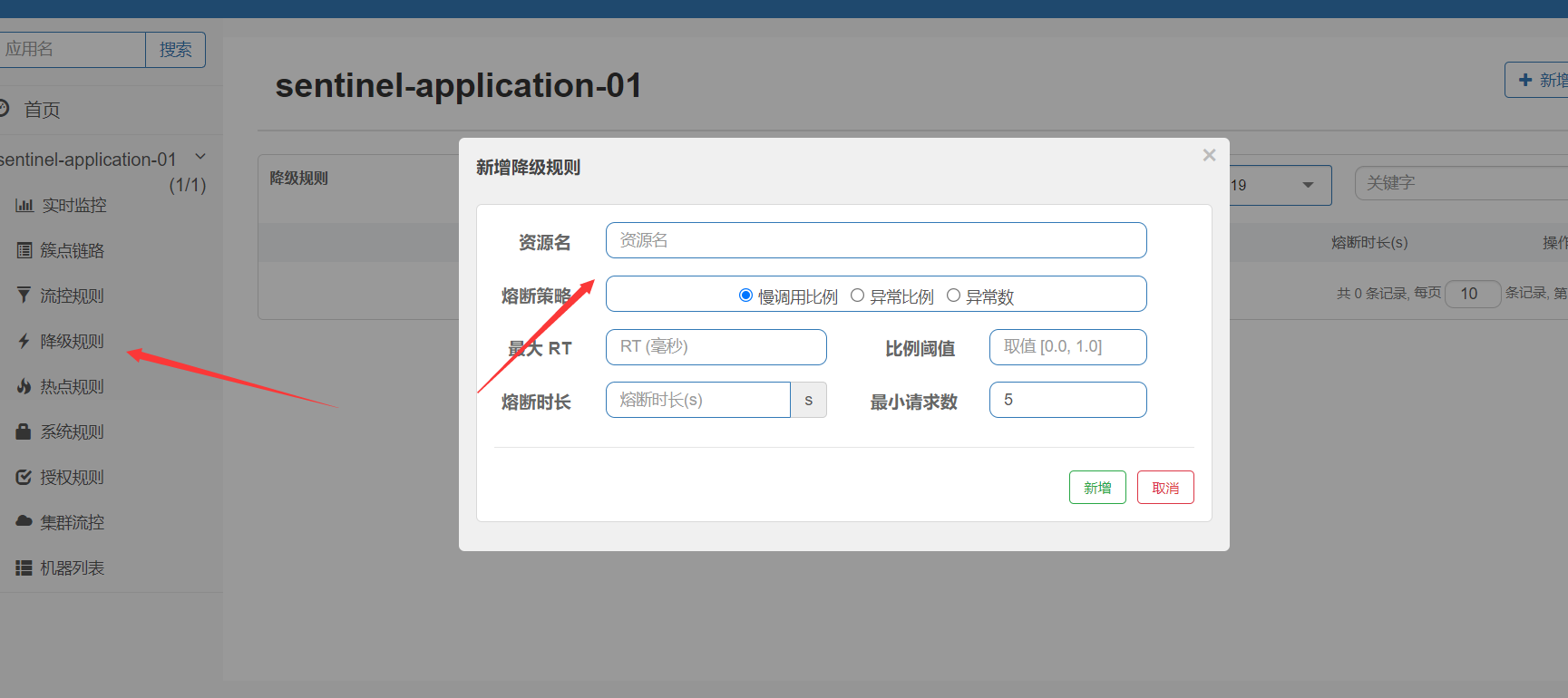This screenshot has height=698, width=1568.
Task: Open 流控规则 menu item
Action: (x=73, y=296)
